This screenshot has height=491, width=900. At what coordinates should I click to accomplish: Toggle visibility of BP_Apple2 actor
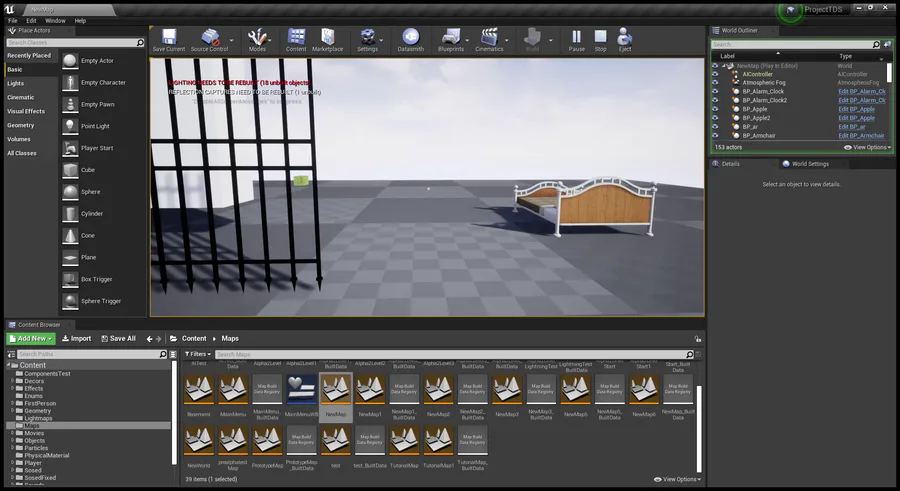point(715,118)
